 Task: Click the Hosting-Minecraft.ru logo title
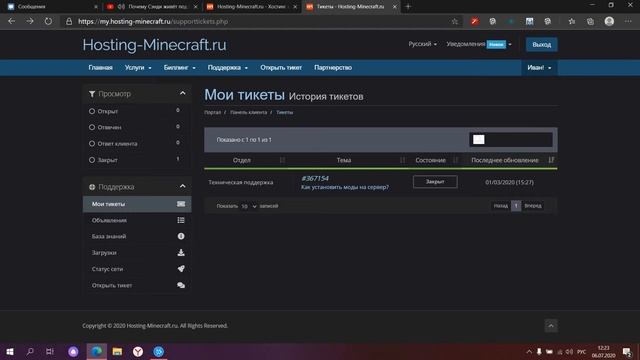(154, 45)
